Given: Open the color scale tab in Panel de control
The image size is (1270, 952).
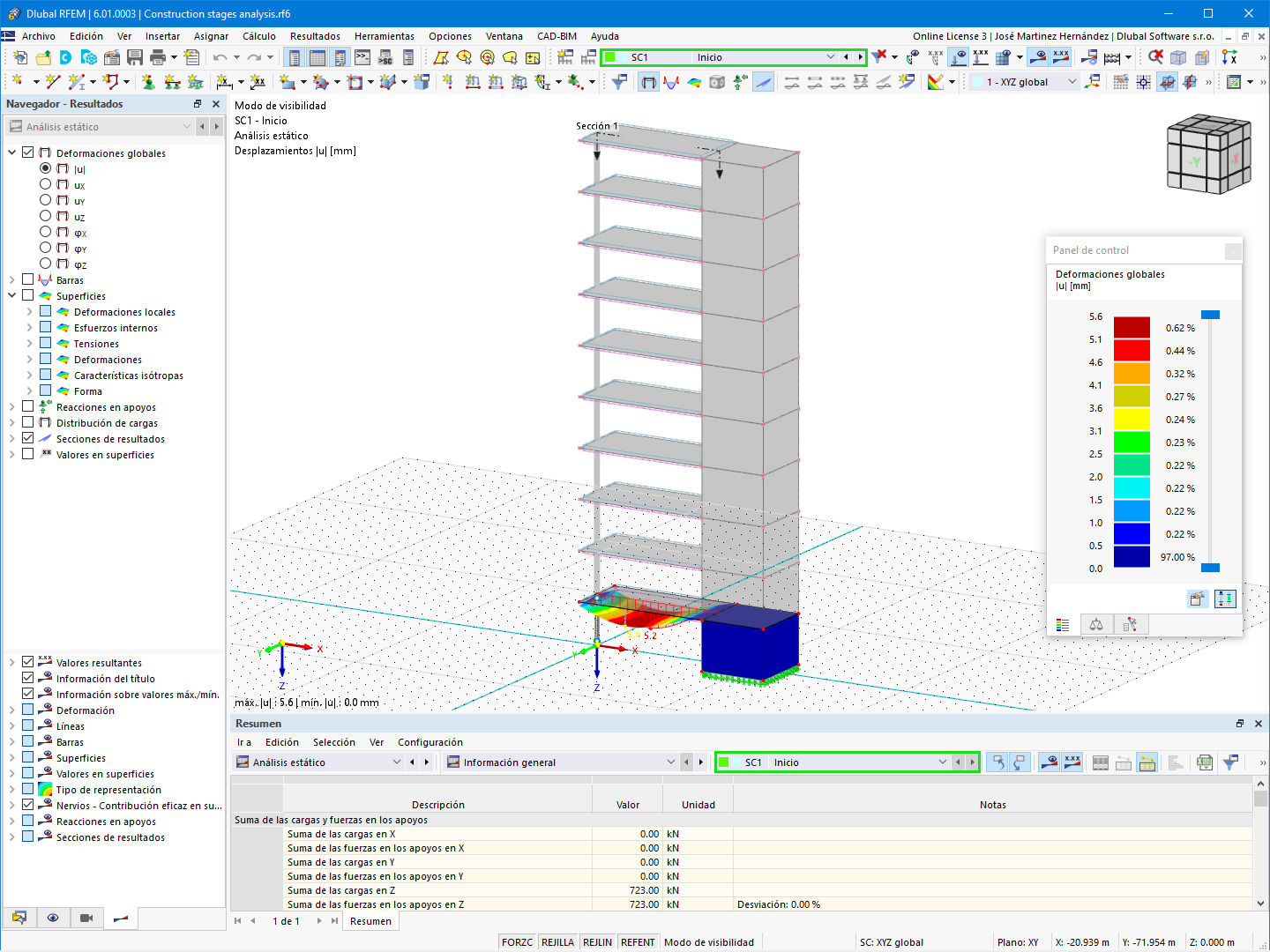Looking at the screenshot, I should (x=1063, y=625).
